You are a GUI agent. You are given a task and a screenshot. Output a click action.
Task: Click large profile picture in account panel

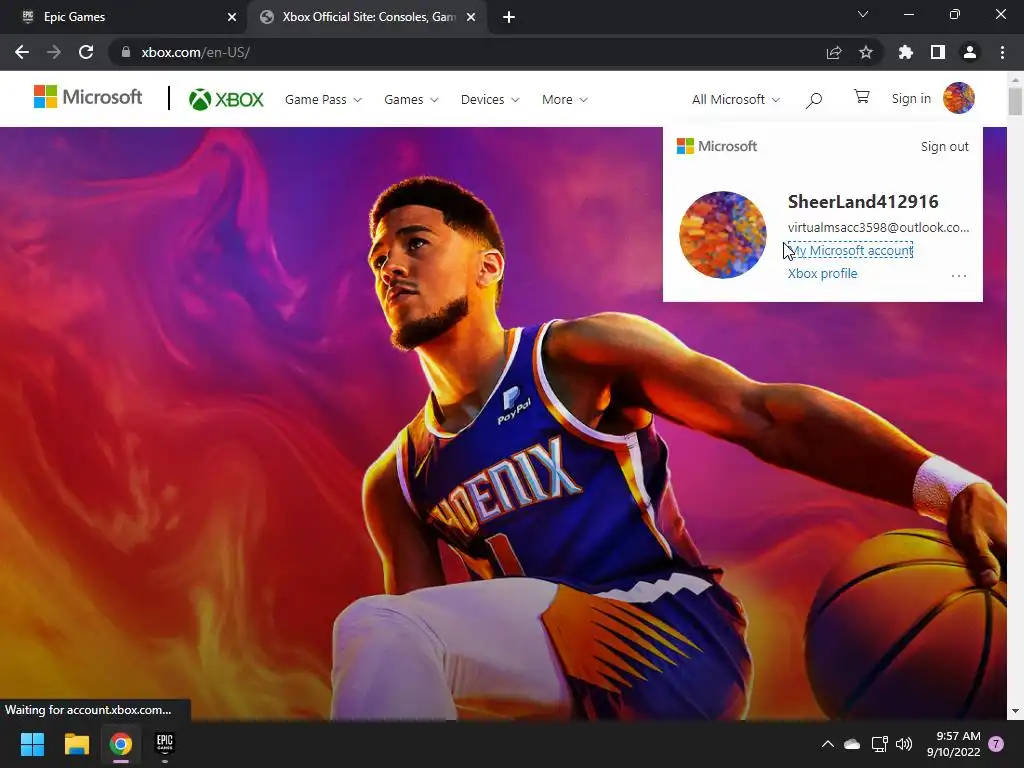(723, 234)
